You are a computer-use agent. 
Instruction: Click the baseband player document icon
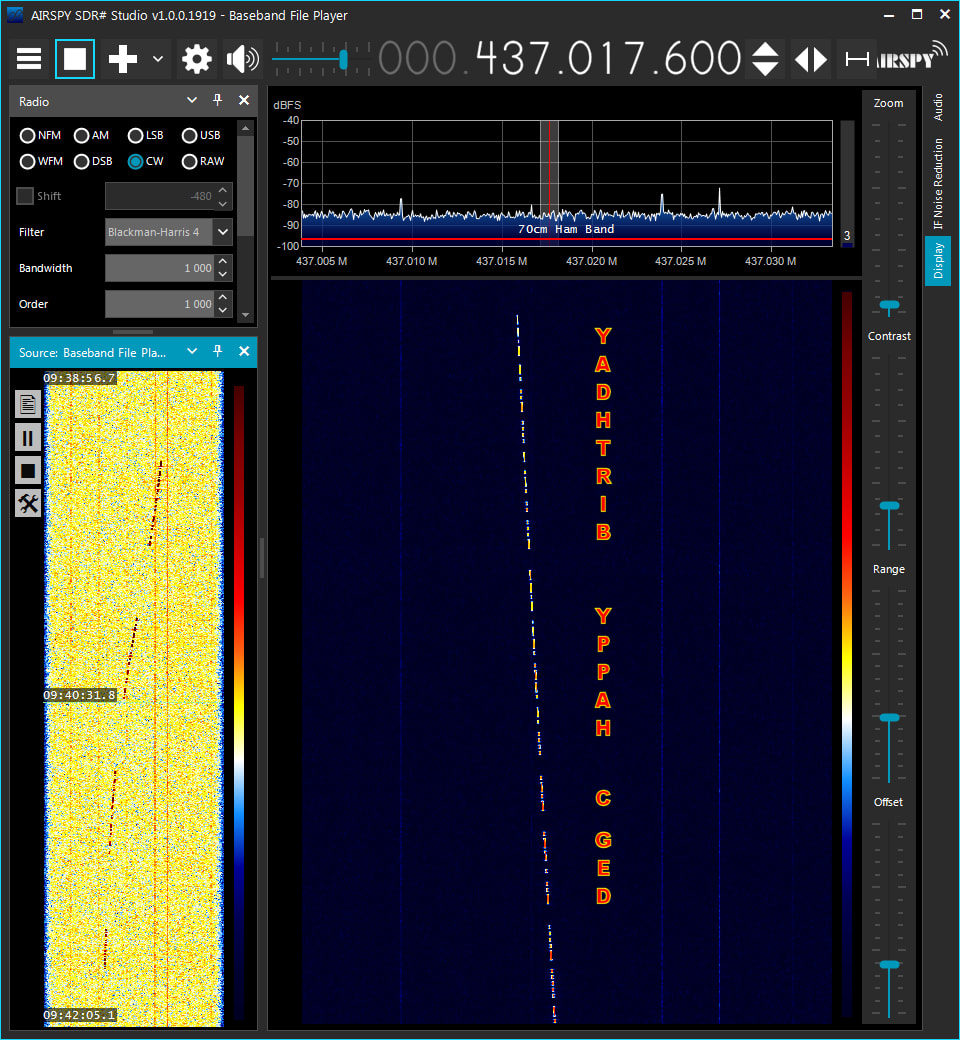tap(28, 404)
